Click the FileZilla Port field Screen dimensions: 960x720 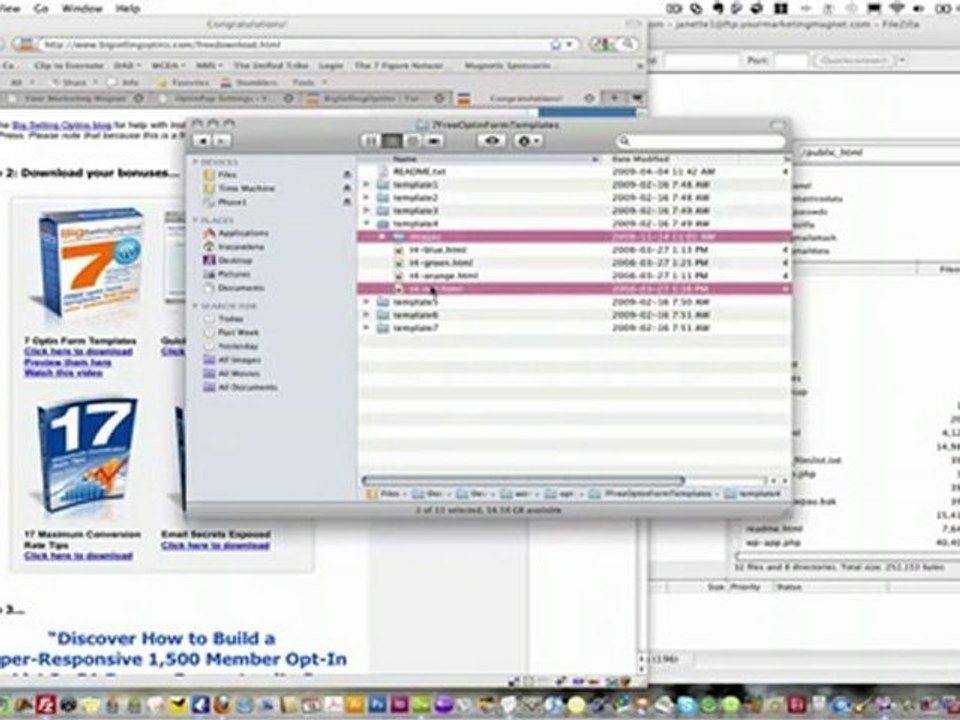(x=792, y=61)
